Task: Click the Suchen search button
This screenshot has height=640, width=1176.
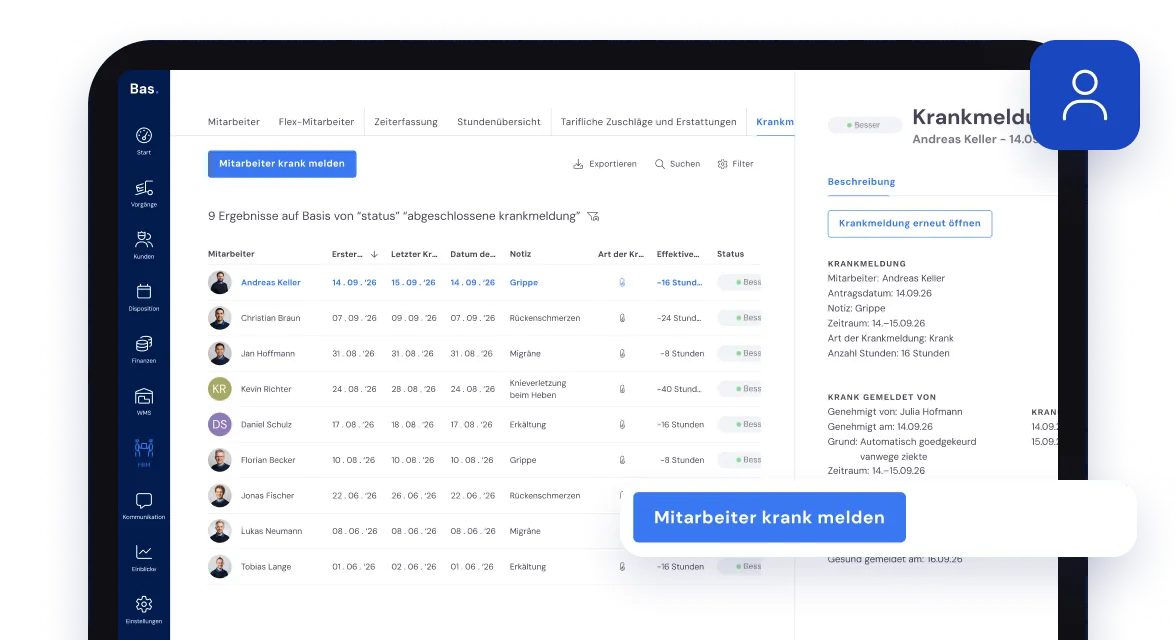Action: click(677, 164)
